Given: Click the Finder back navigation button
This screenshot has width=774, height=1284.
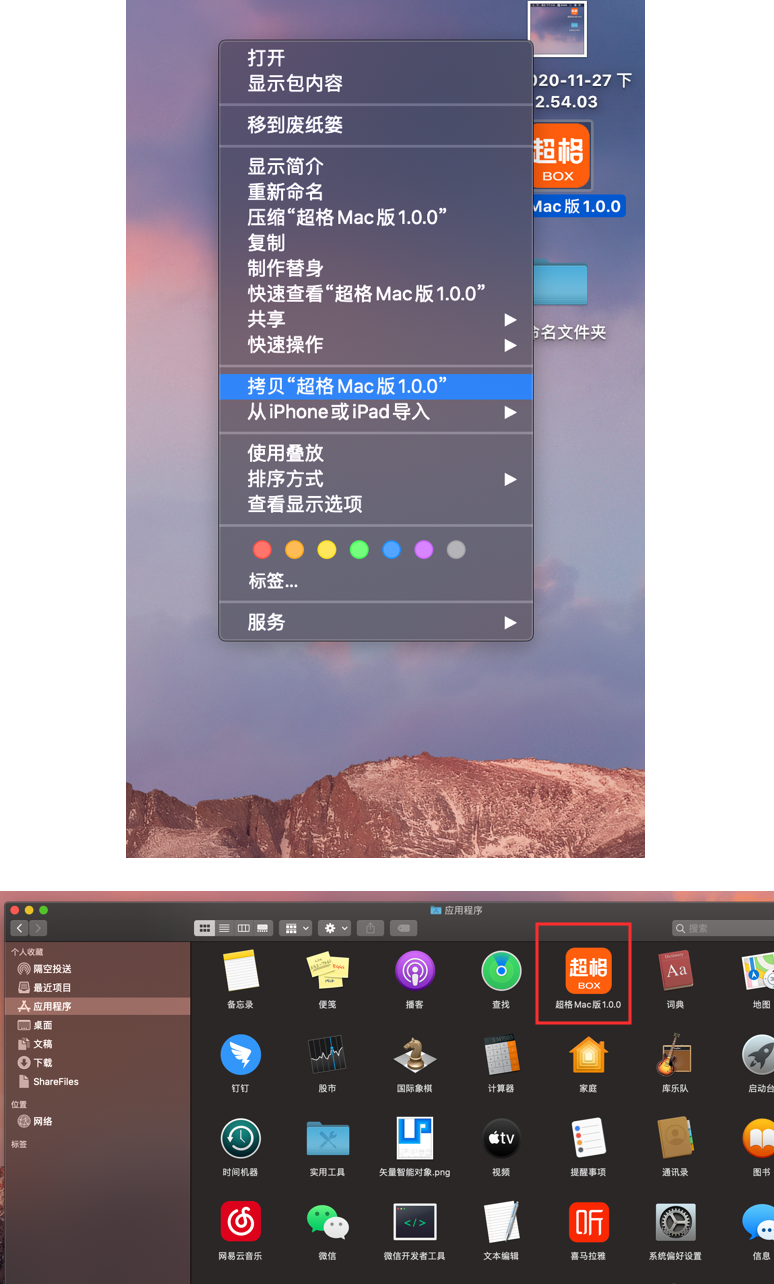Looking at the screenshot, I should click(x=19, y=928).
